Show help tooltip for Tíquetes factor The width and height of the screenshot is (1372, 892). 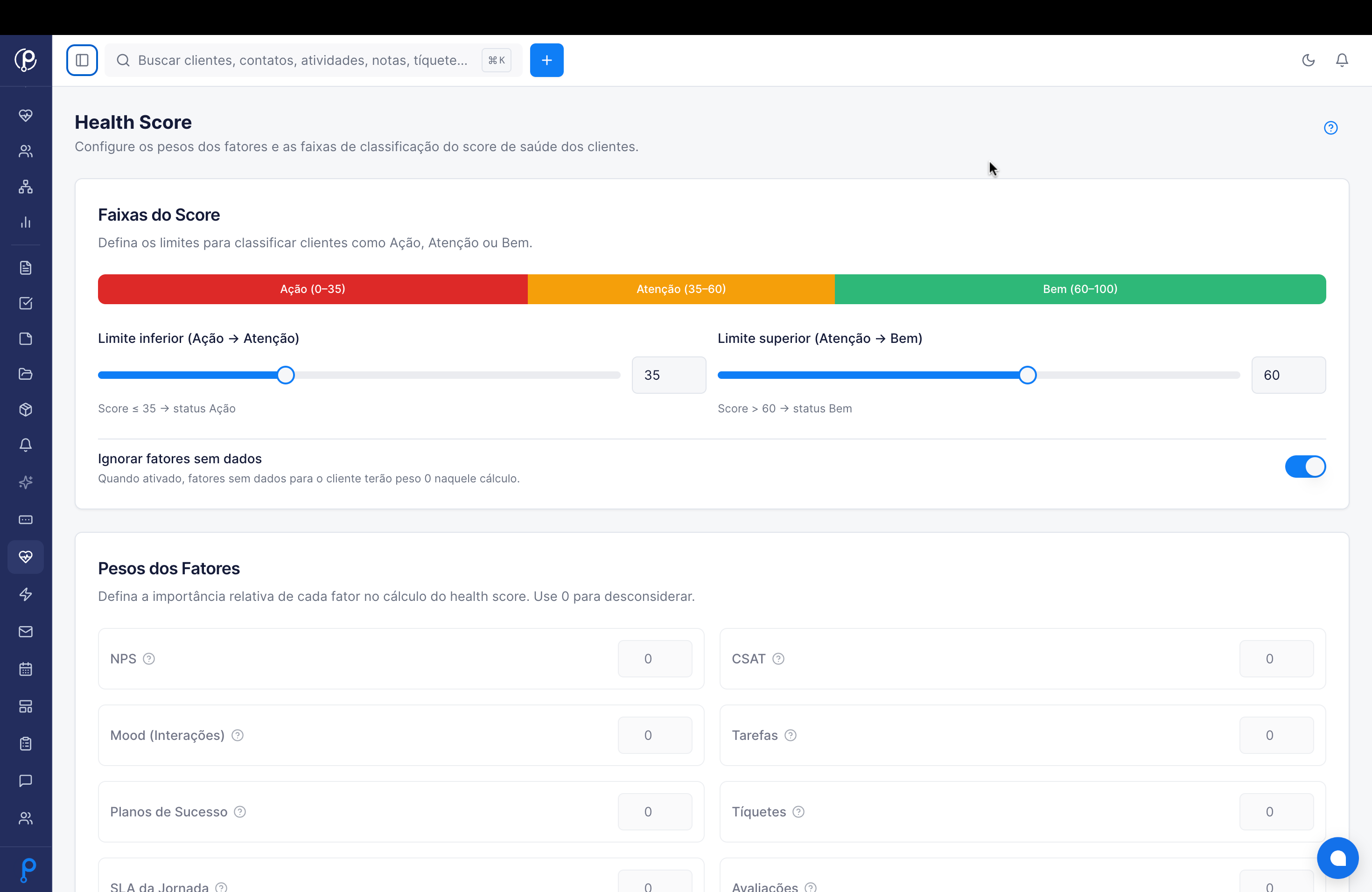(x=798, y=813)
